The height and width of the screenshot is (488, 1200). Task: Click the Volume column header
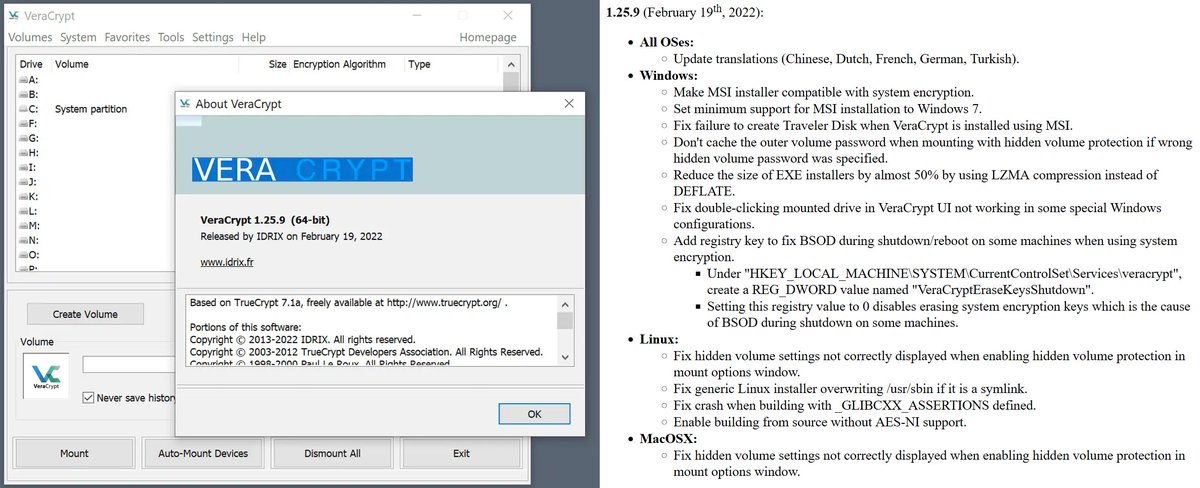(x=71, y=64)
